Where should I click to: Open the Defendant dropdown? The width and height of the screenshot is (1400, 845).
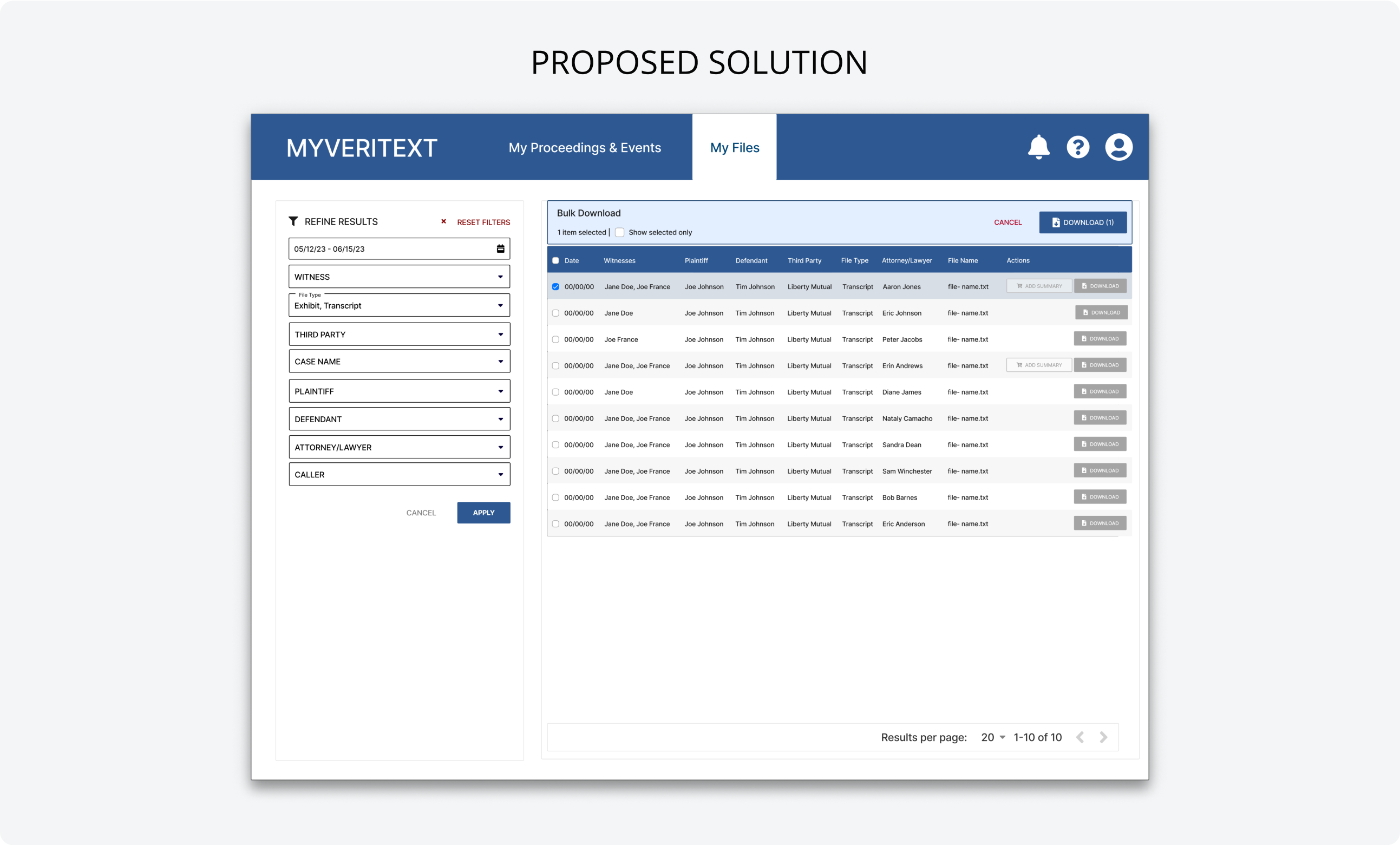click(400, 419)
